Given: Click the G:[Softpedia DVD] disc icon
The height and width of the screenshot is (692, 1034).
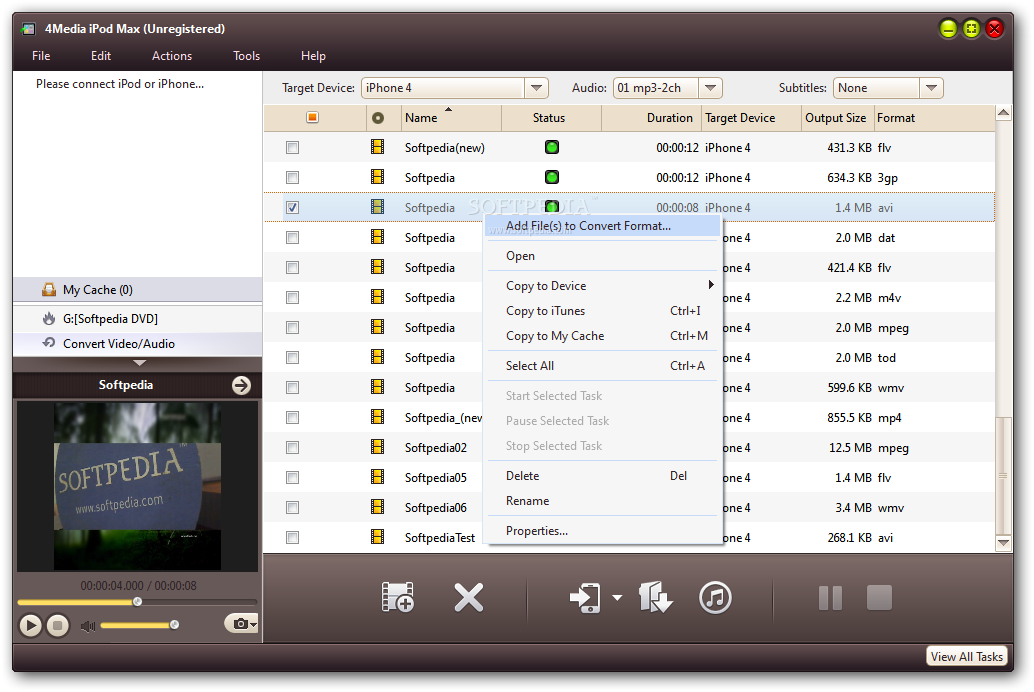Looking at the screenshot, I should tap(49, 319).
